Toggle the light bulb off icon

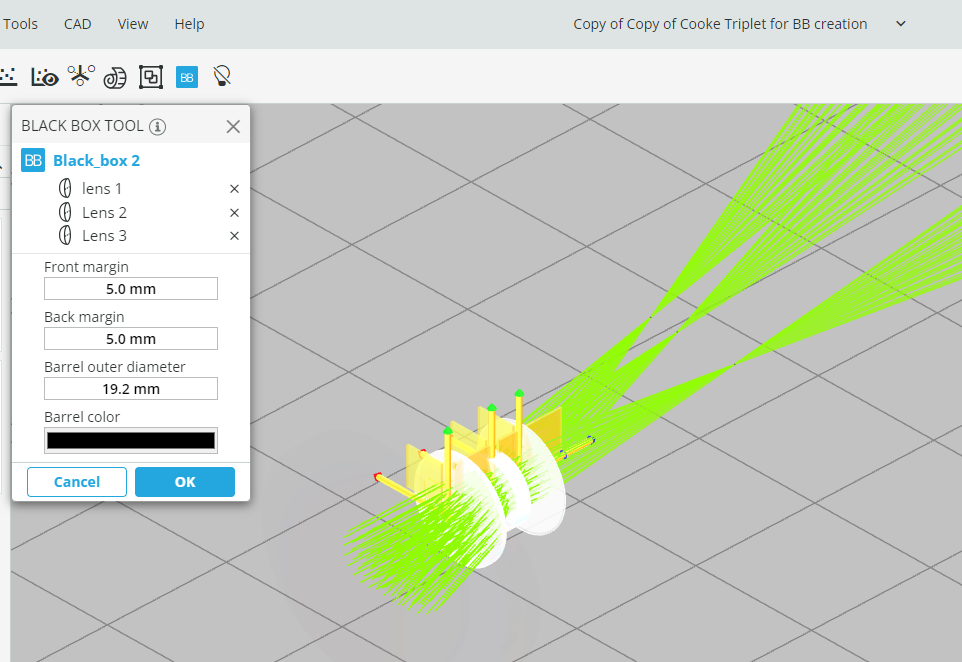pyautogui.click(x=221, y=77)
